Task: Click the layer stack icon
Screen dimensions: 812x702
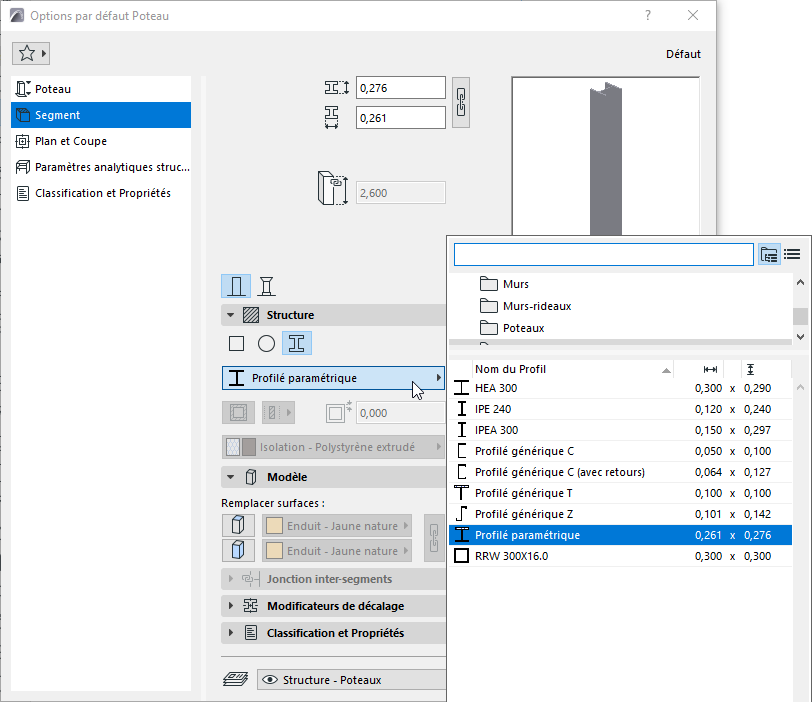Action: tap(236, 679)
